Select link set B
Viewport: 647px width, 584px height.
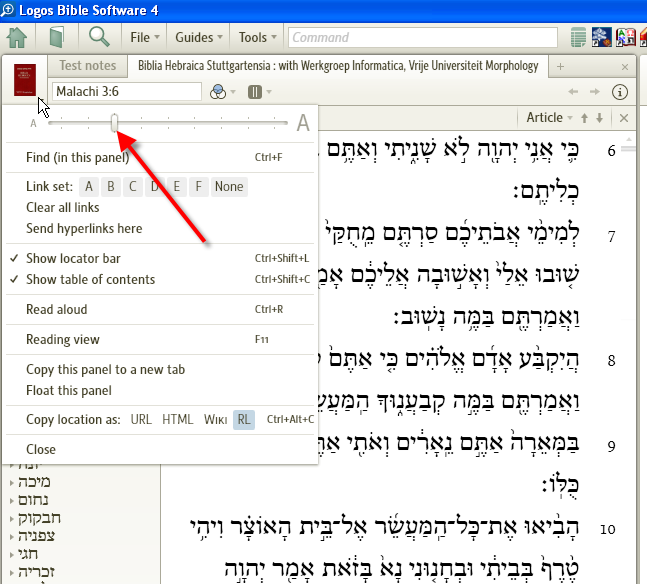111,187
